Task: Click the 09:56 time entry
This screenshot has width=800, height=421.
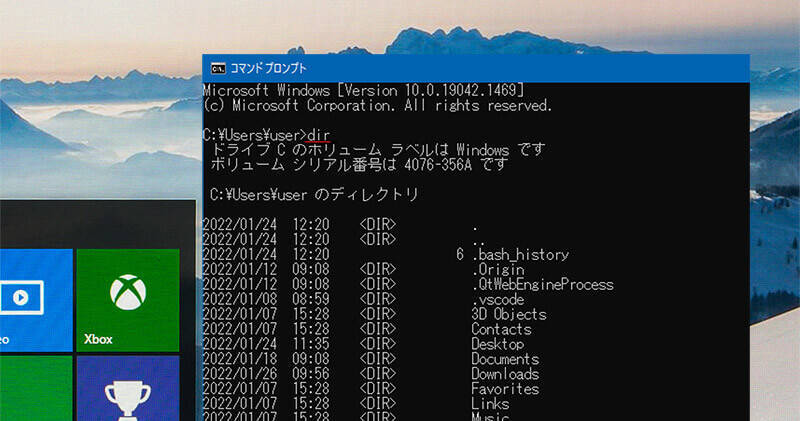Action: point(311,374)
